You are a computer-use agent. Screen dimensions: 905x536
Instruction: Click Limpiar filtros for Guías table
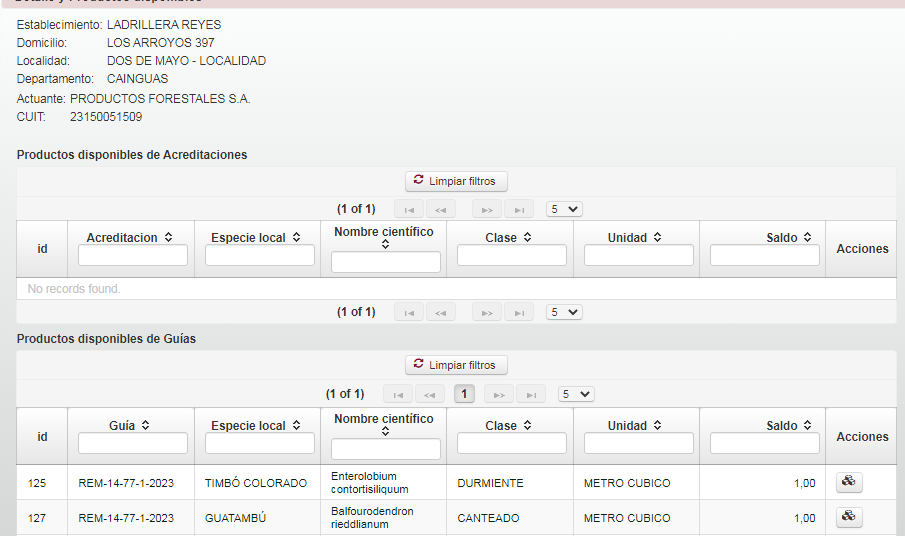(x=456, y=365)
